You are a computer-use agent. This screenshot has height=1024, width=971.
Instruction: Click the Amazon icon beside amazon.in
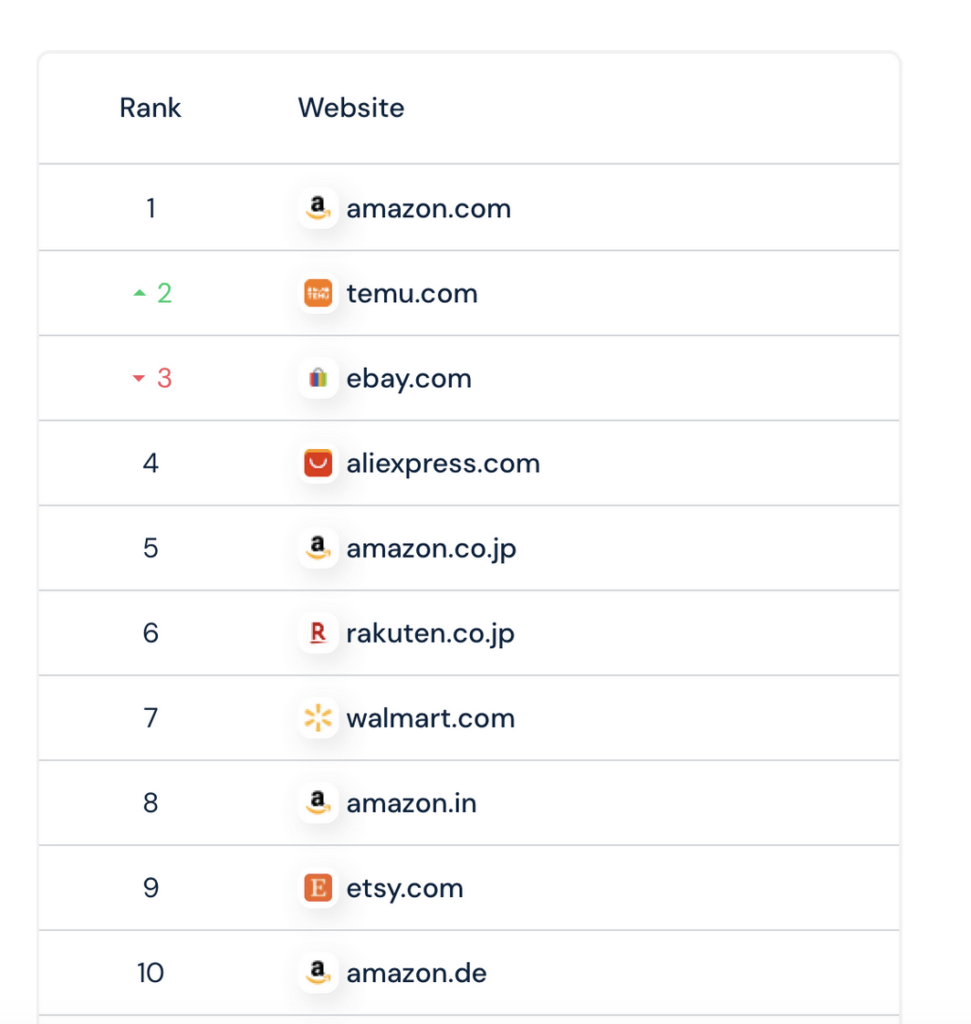318,803
